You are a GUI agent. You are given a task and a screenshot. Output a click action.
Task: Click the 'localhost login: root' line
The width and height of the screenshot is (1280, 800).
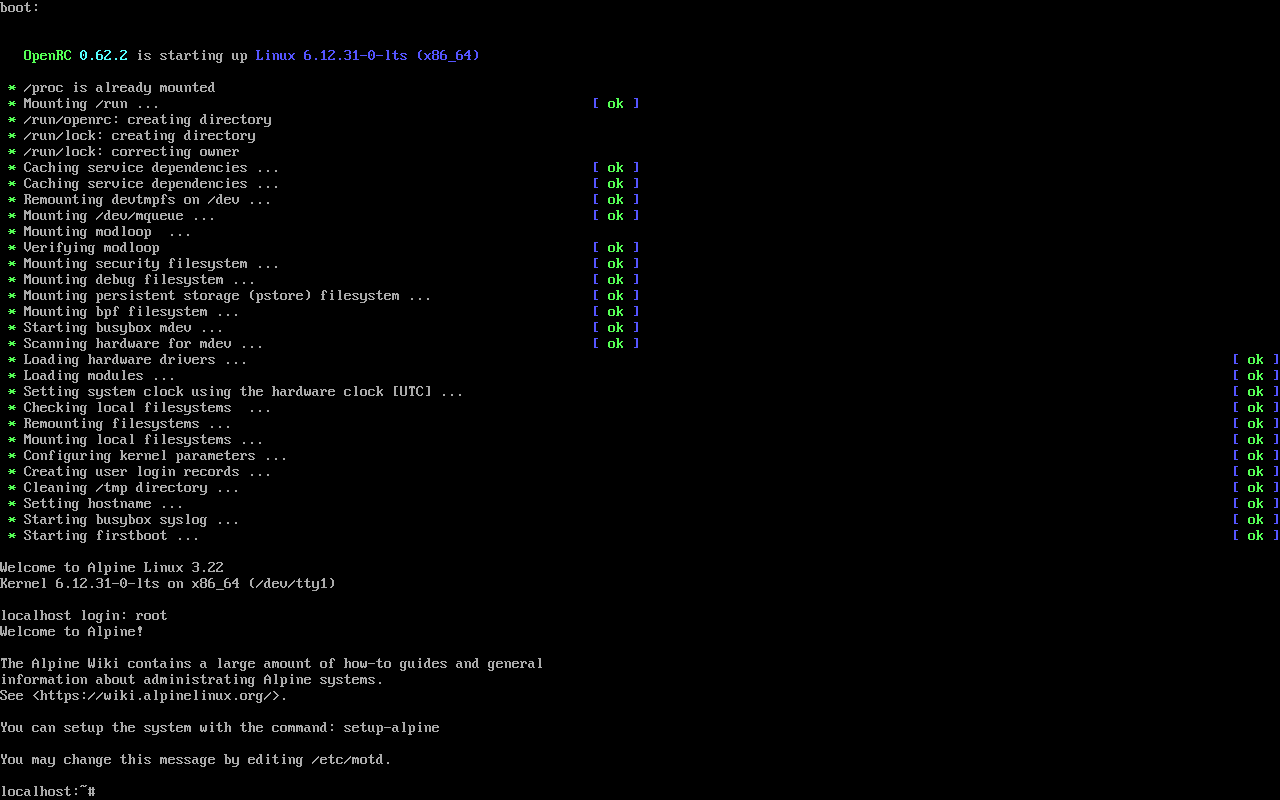pyautogui.click(x=84, y=616)
